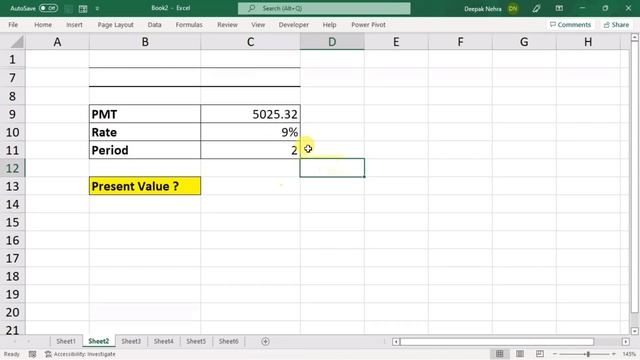Select column D header
640x360 pixels.
332,42
